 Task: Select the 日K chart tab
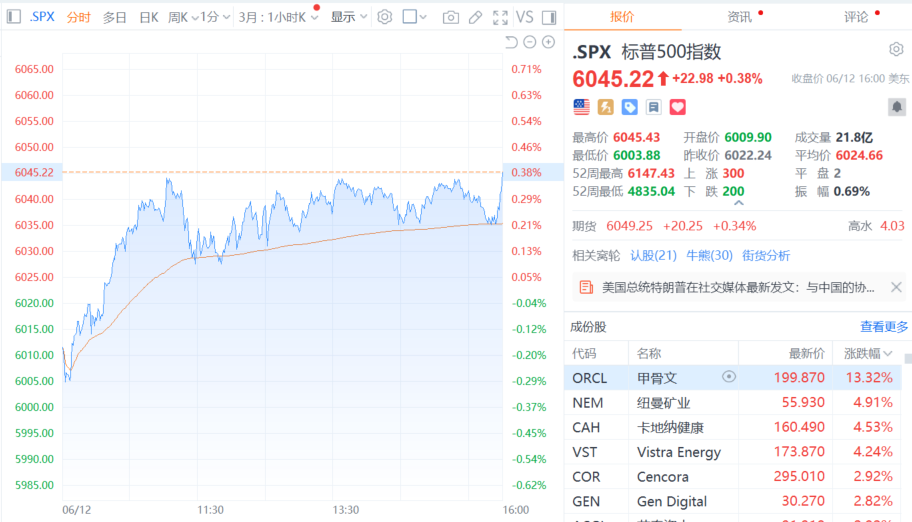(148, 17)
